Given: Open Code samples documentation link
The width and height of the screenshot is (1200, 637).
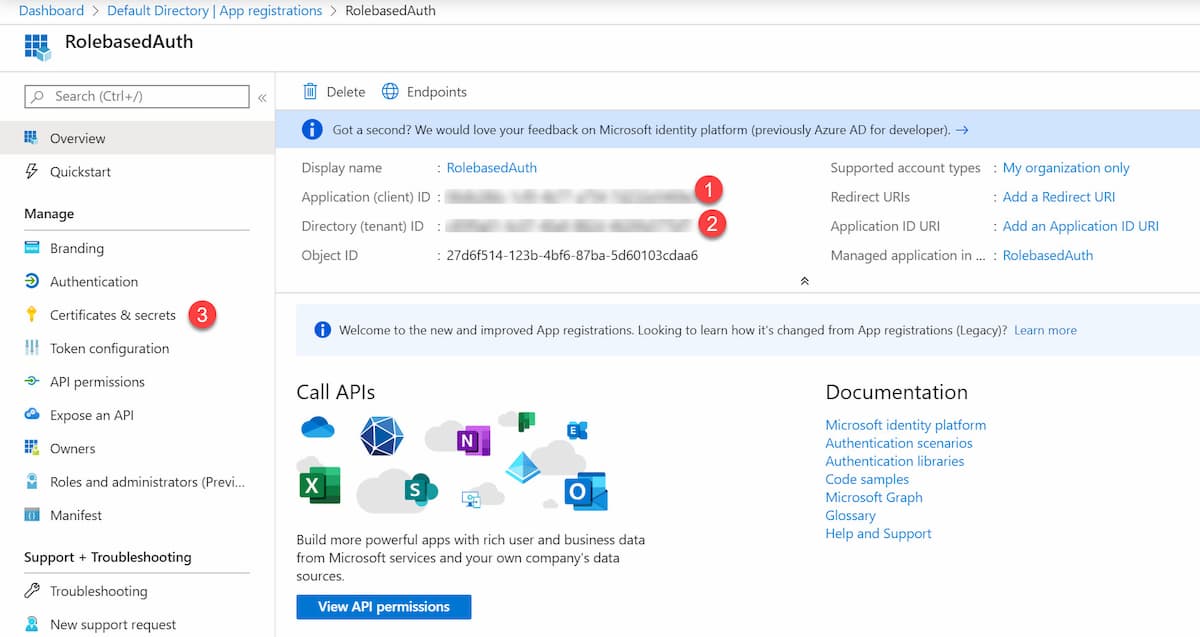Looking at the screenshot, I should coord(868,479).
